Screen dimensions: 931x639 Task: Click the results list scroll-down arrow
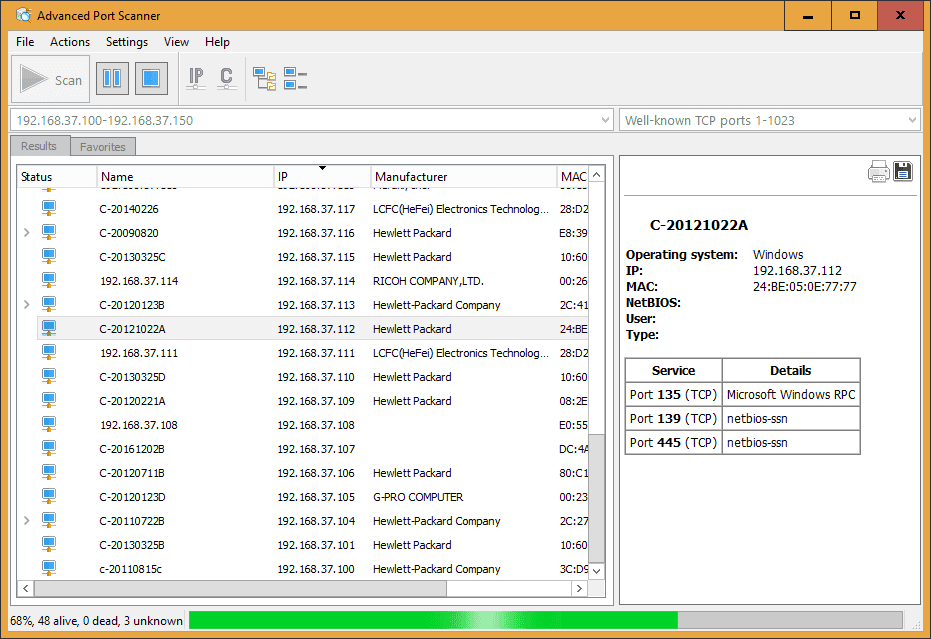597,570
